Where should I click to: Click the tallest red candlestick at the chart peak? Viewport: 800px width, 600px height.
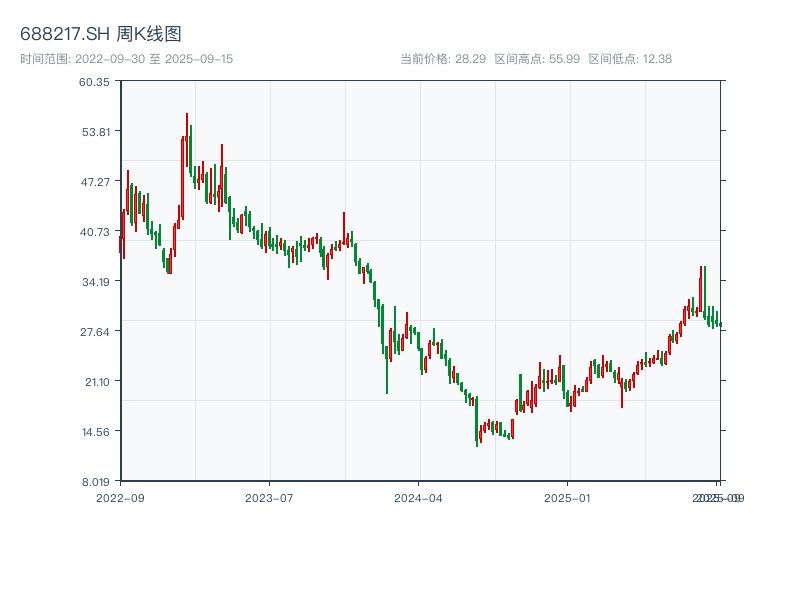[186, 140]
